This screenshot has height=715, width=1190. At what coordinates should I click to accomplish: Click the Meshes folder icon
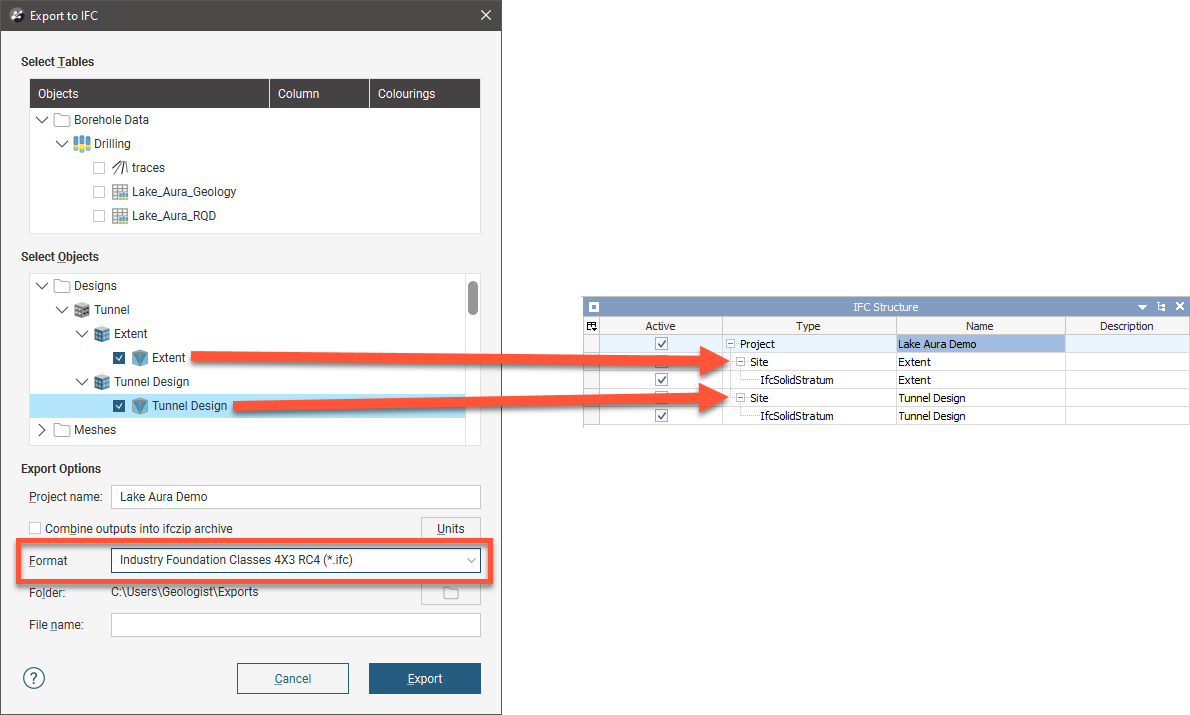(x=62, y=430)
